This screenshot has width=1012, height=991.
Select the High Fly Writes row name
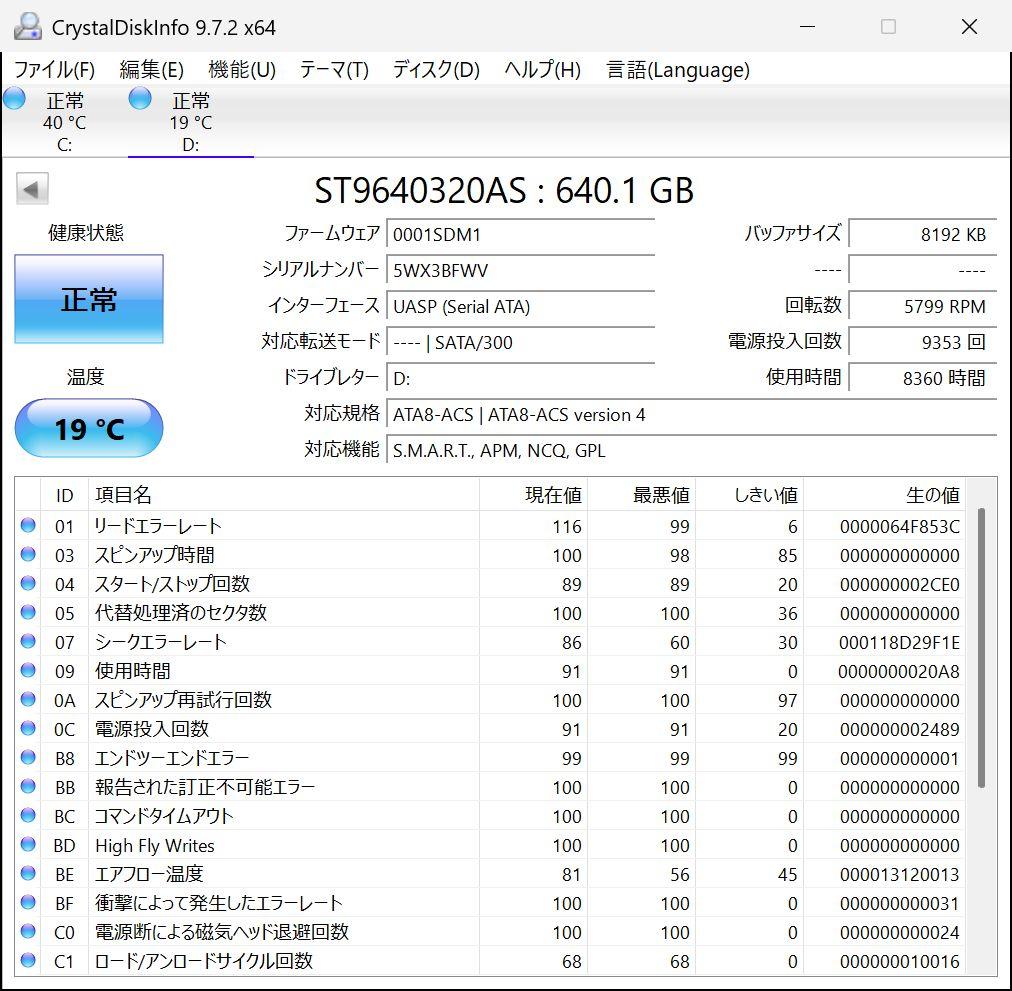click(x=155, y=846)
